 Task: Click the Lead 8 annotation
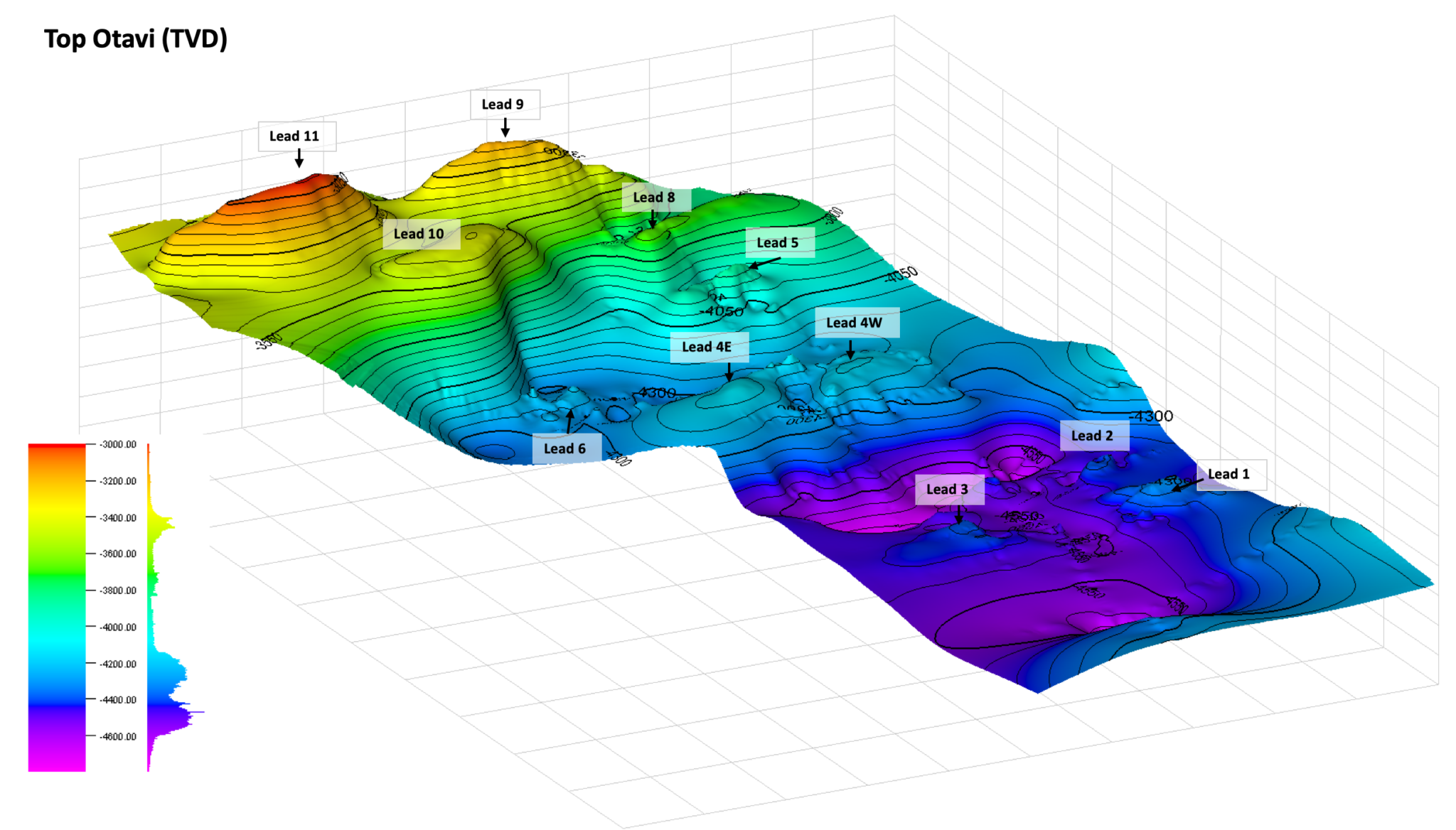pos(654,198)
